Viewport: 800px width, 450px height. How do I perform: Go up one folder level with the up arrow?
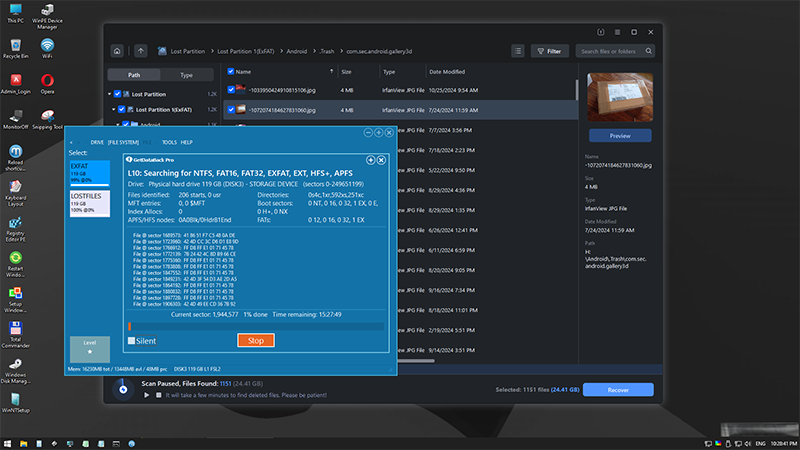[141, 51]
